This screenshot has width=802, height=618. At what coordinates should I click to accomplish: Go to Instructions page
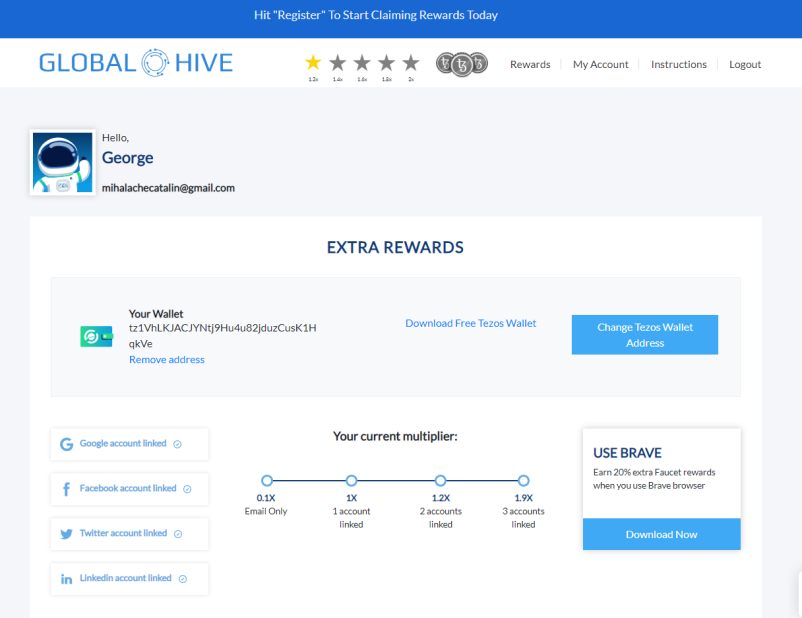(x=679, y=64)
